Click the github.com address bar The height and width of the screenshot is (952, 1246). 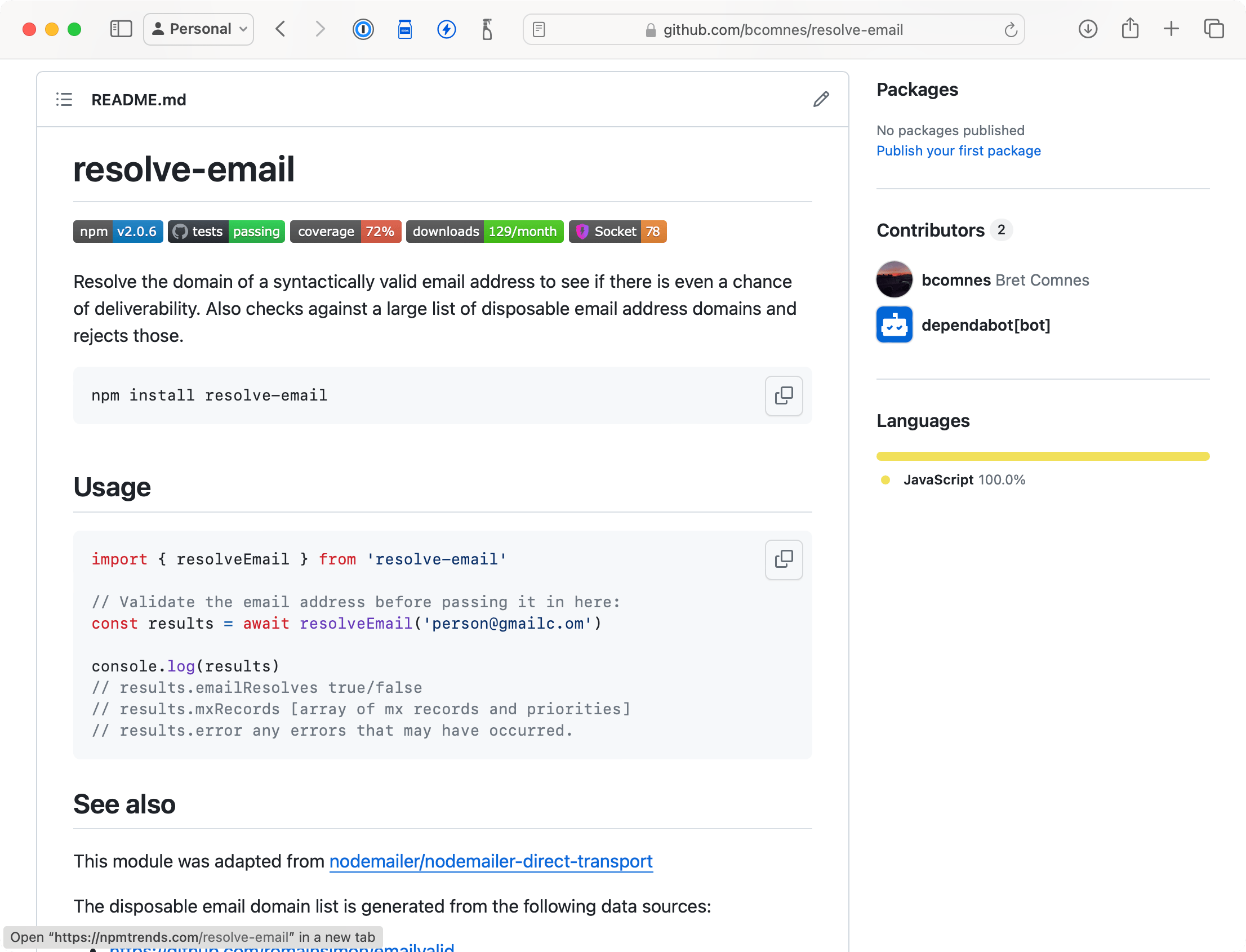(773, 29)
